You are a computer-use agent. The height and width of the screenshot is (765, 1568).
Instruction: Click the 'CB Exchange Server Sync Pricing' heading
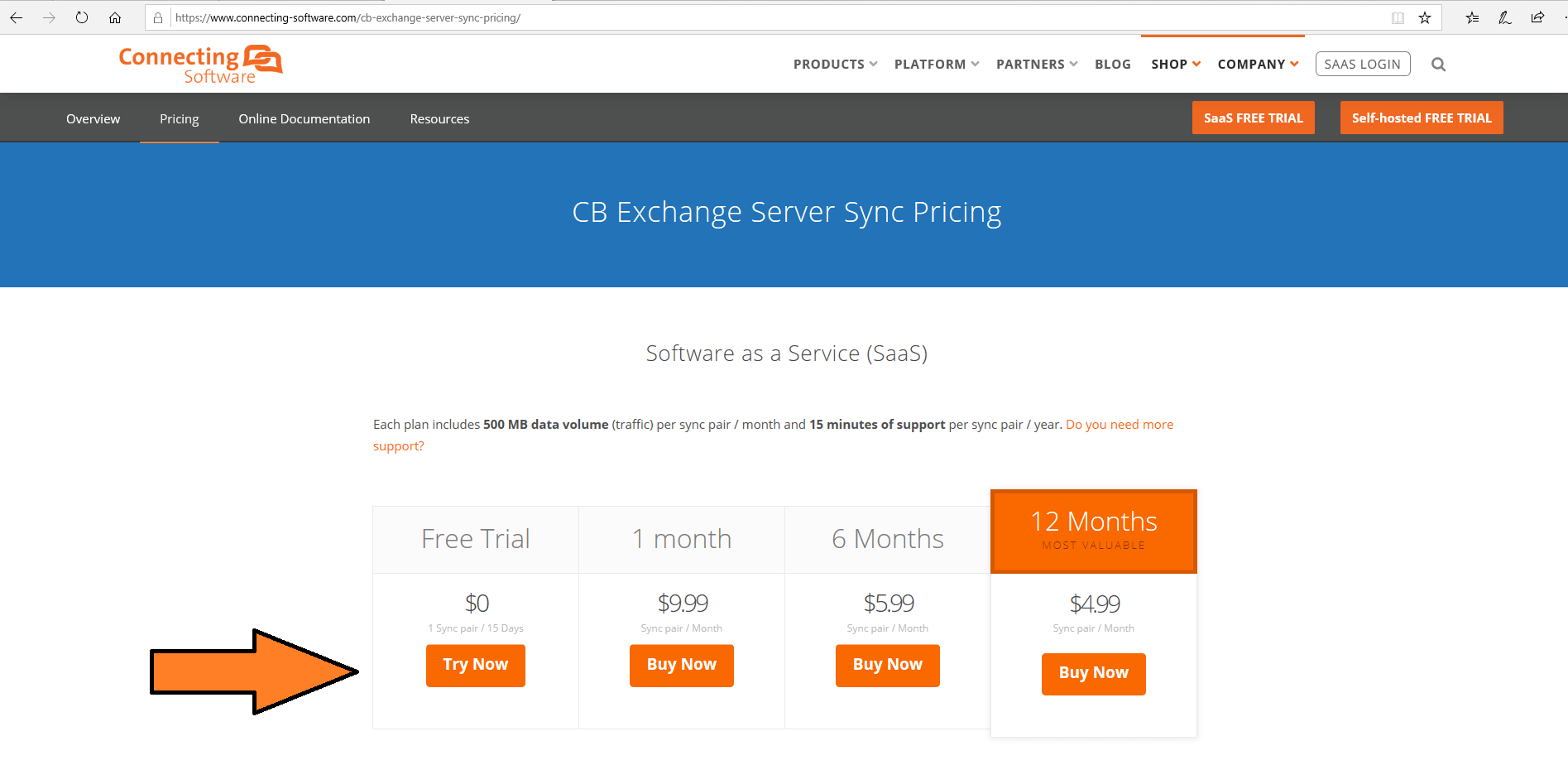tap(786, 212)
